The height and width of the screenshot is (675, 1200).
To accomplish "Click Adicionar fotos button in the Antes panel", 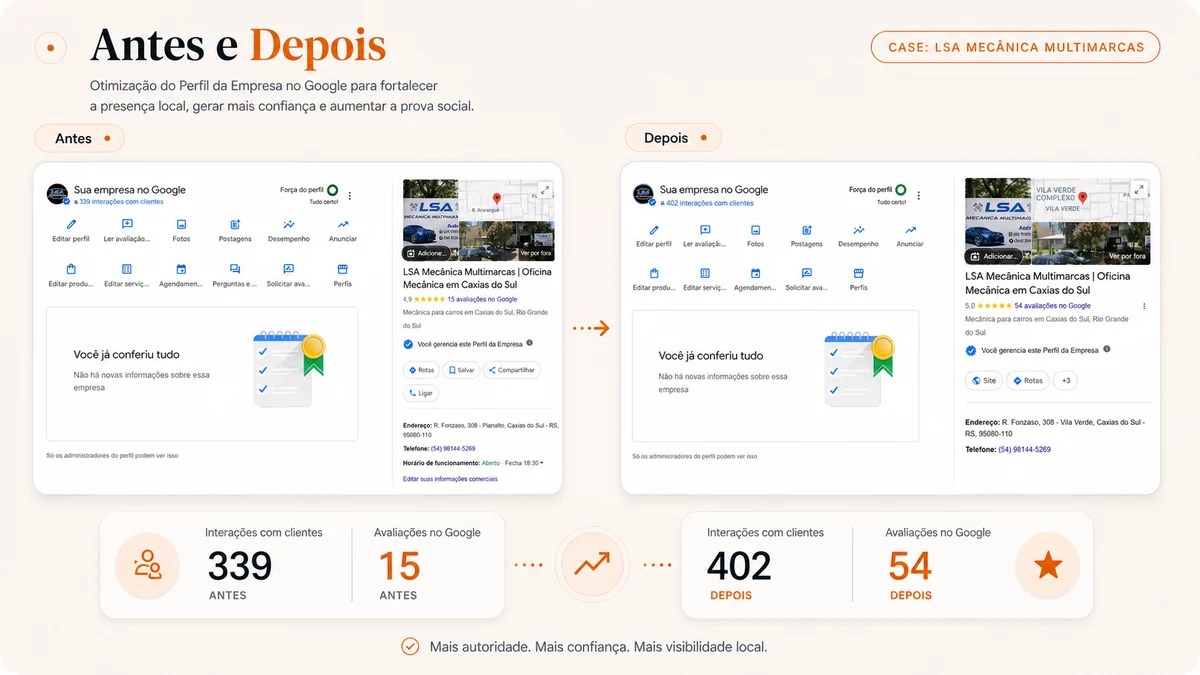I will pyautogui.click(x=426, y=254).
